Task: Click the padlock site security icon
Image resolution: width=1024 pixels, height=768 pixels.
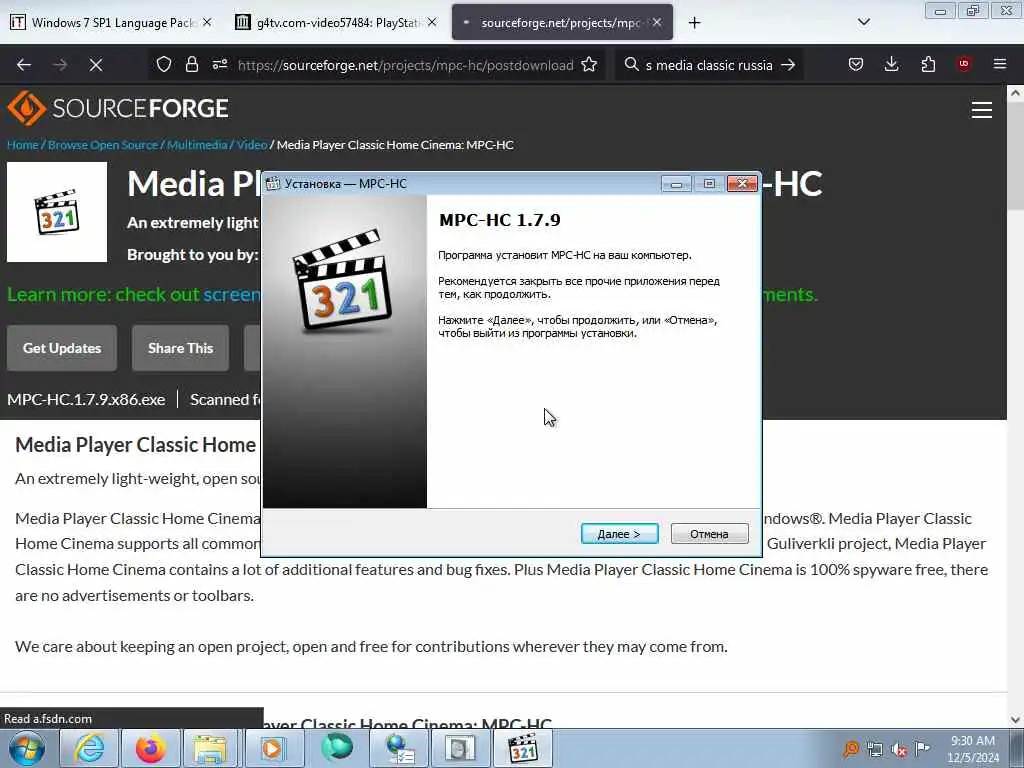Action: (191, 65)
